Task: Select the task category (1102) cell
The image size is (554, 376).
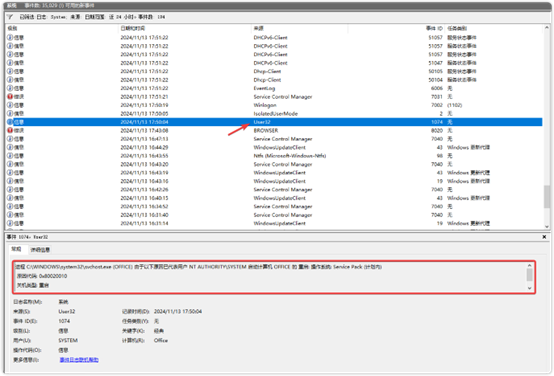Action: click(454, 105)
